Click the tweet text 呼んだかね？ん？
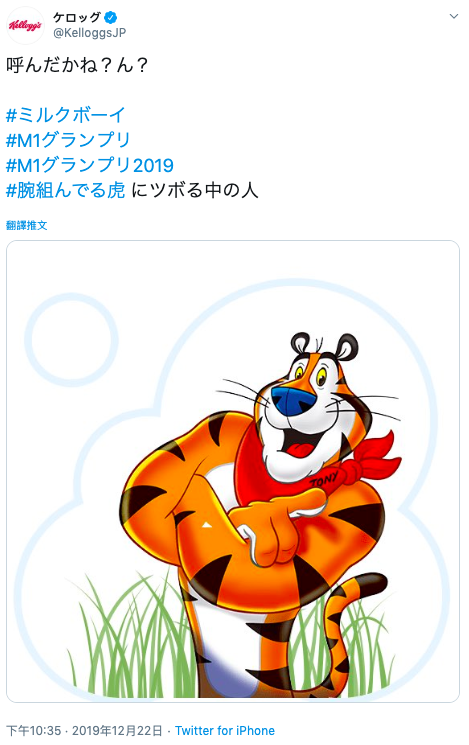The image size is (469, 745). (x=77, y=65)
